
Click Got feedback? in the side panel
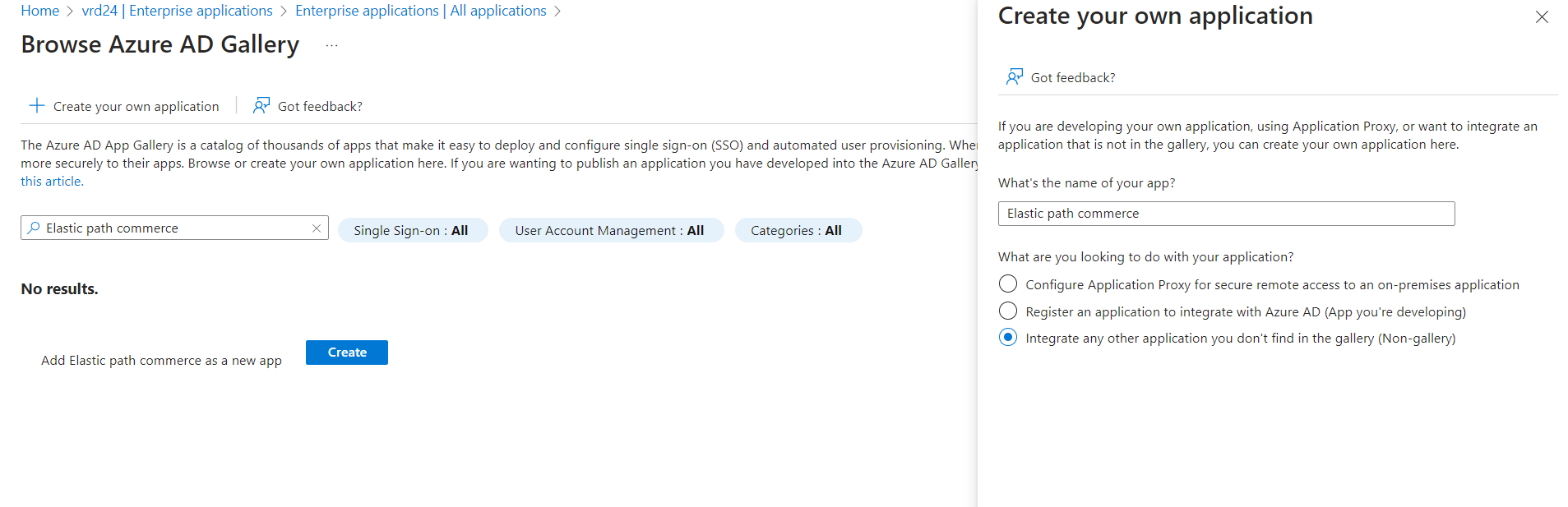1073,78
